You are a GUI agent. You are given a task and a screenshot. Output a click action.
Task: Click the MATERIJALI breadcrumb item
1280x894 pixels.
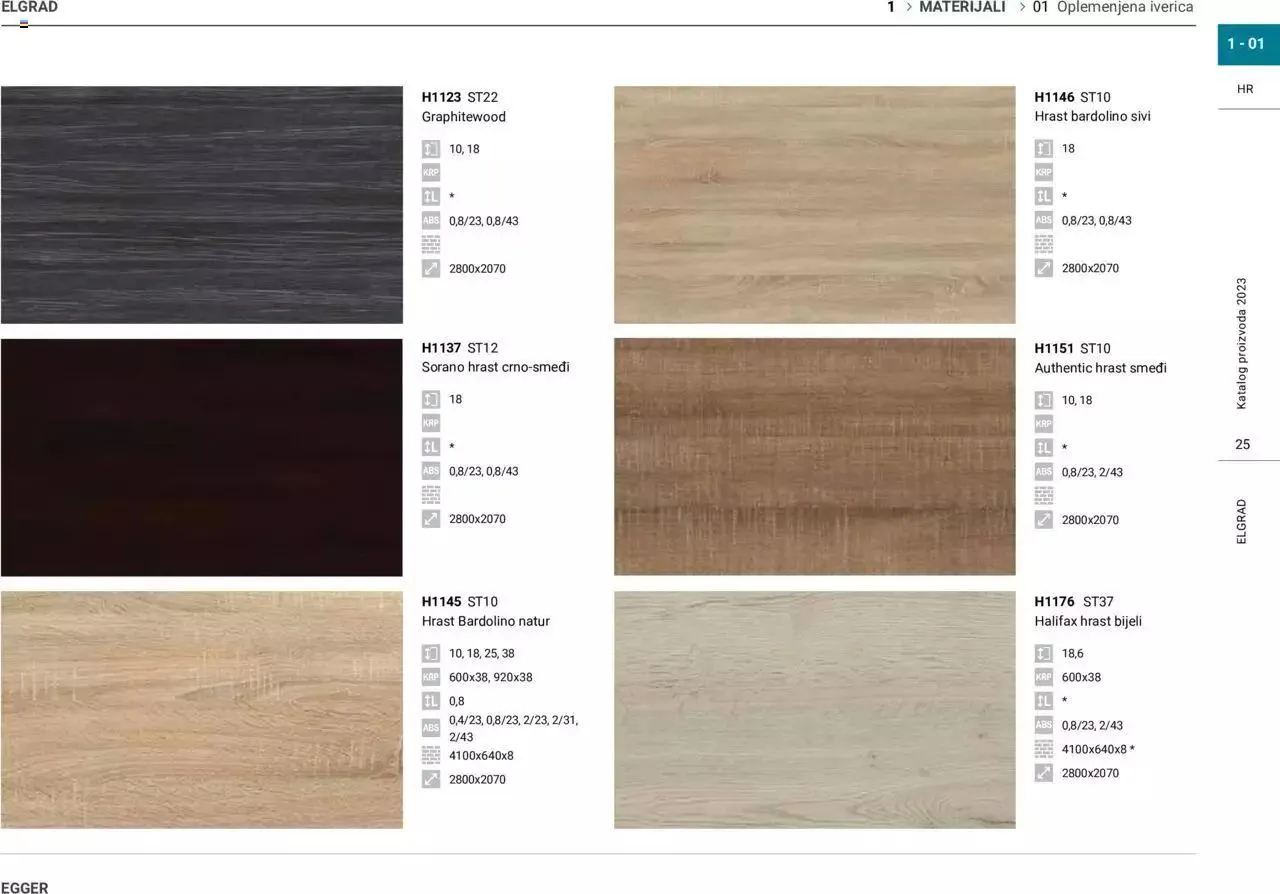(962, 7)
